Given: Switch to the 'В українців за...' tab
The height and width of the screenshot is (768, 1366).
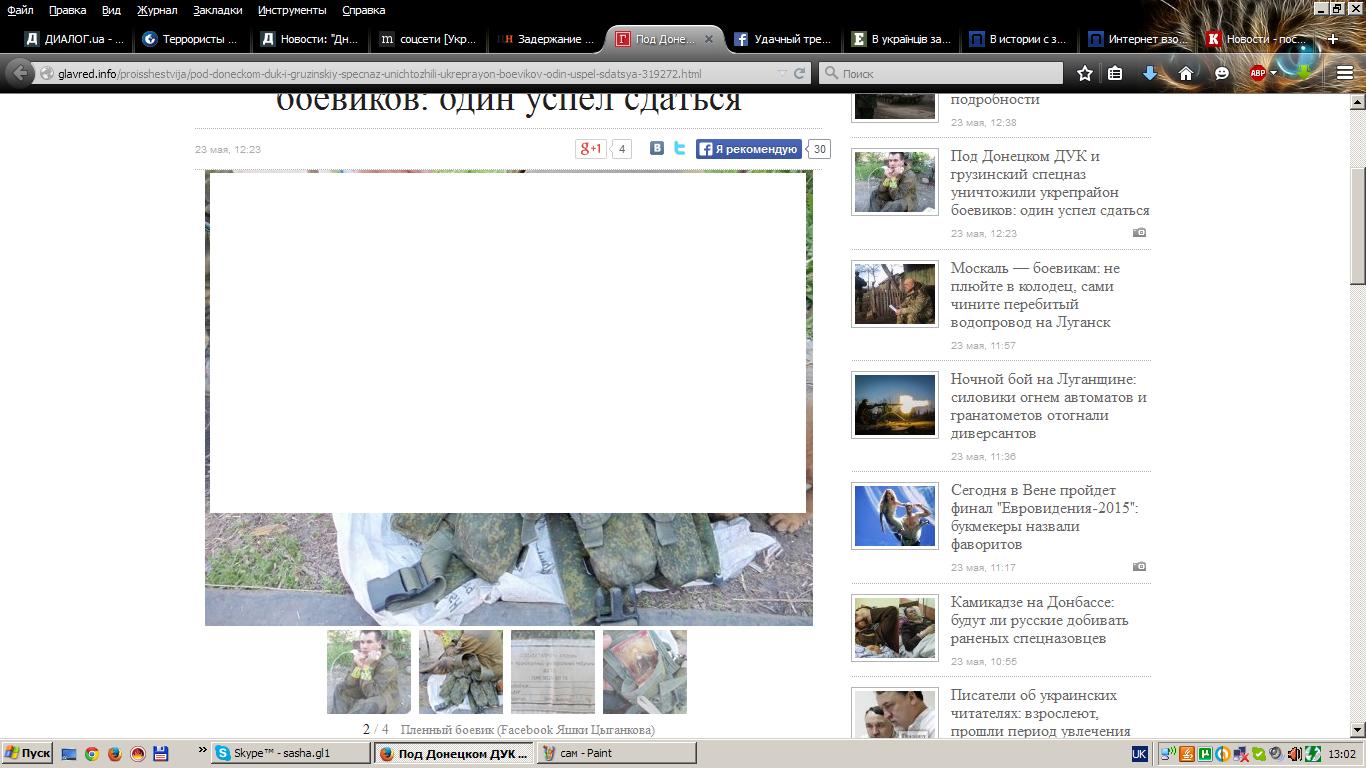Looking at the screenshot, I should pos(900,39).
